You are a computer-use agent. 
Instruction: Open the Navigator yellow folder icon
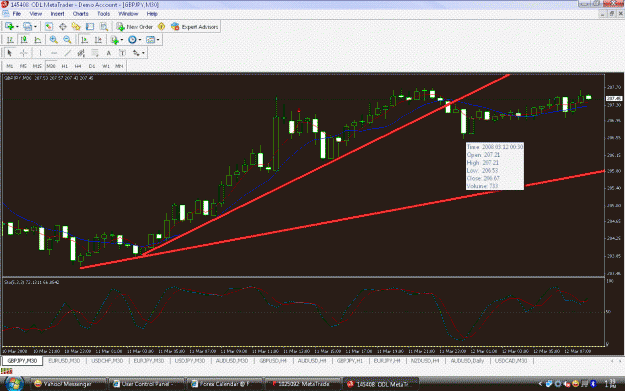click(76, 27)
